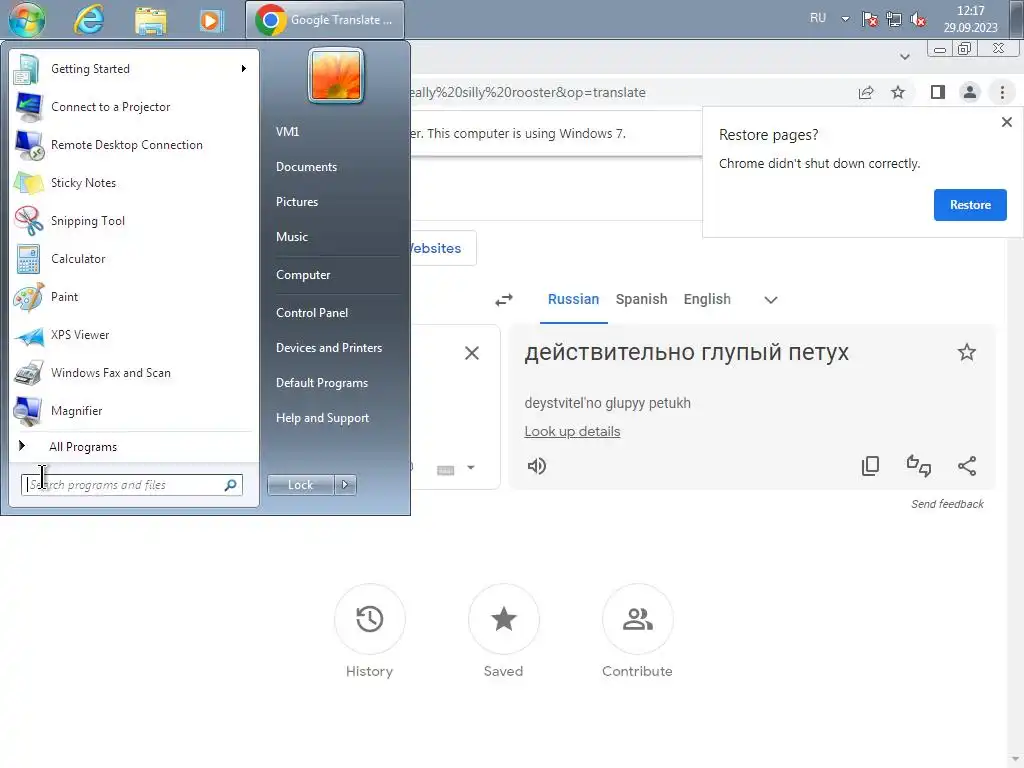Open XPS Viewer
This screenshot has height=768, width=1024.
[133, 334]
